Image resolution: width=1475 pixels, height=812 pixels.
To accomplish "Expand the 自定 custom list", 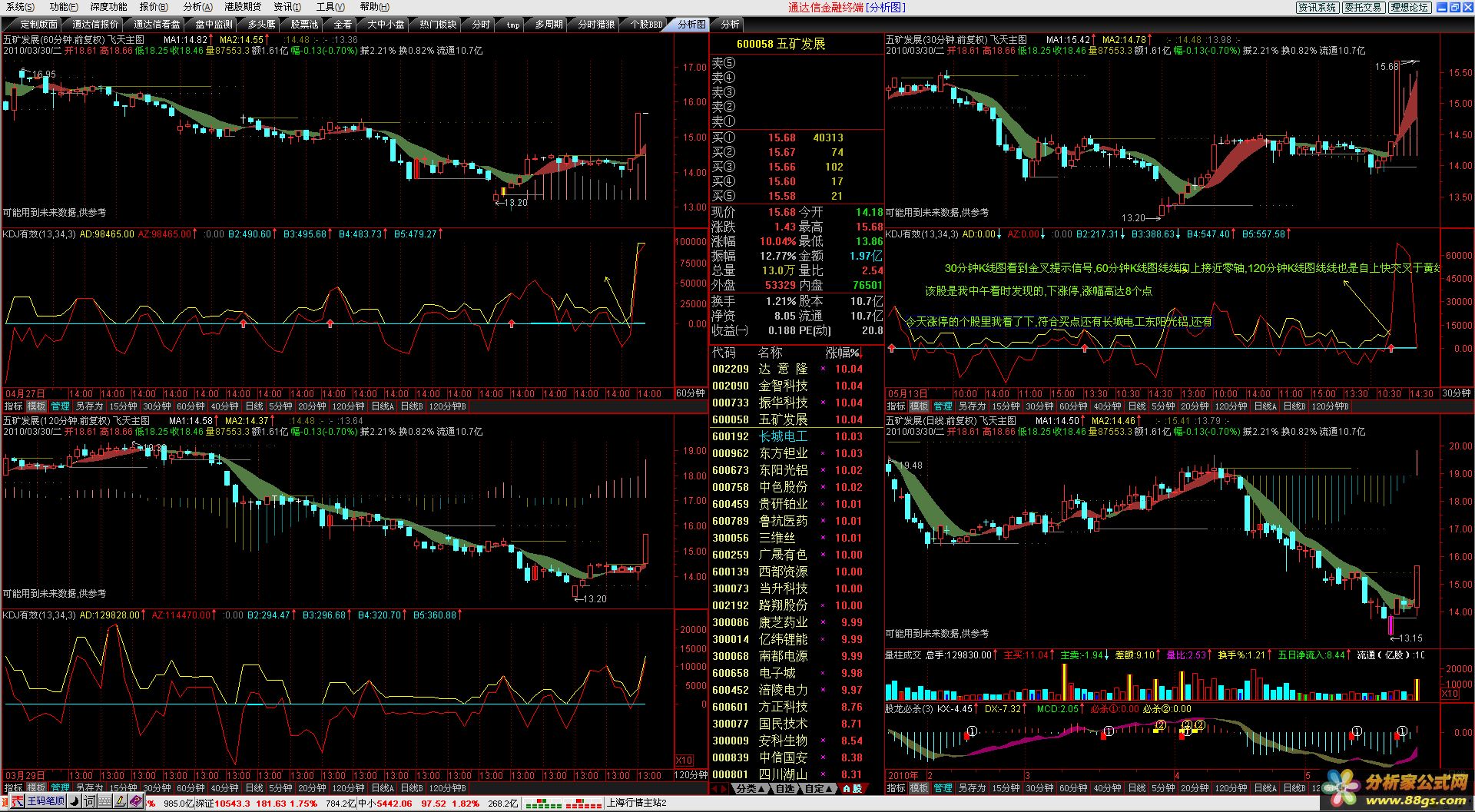I will coord(819,788).
